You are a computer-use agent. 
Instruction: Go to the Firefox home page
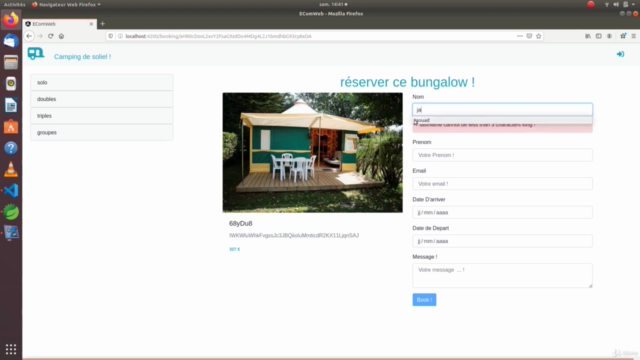coord(61,36)
